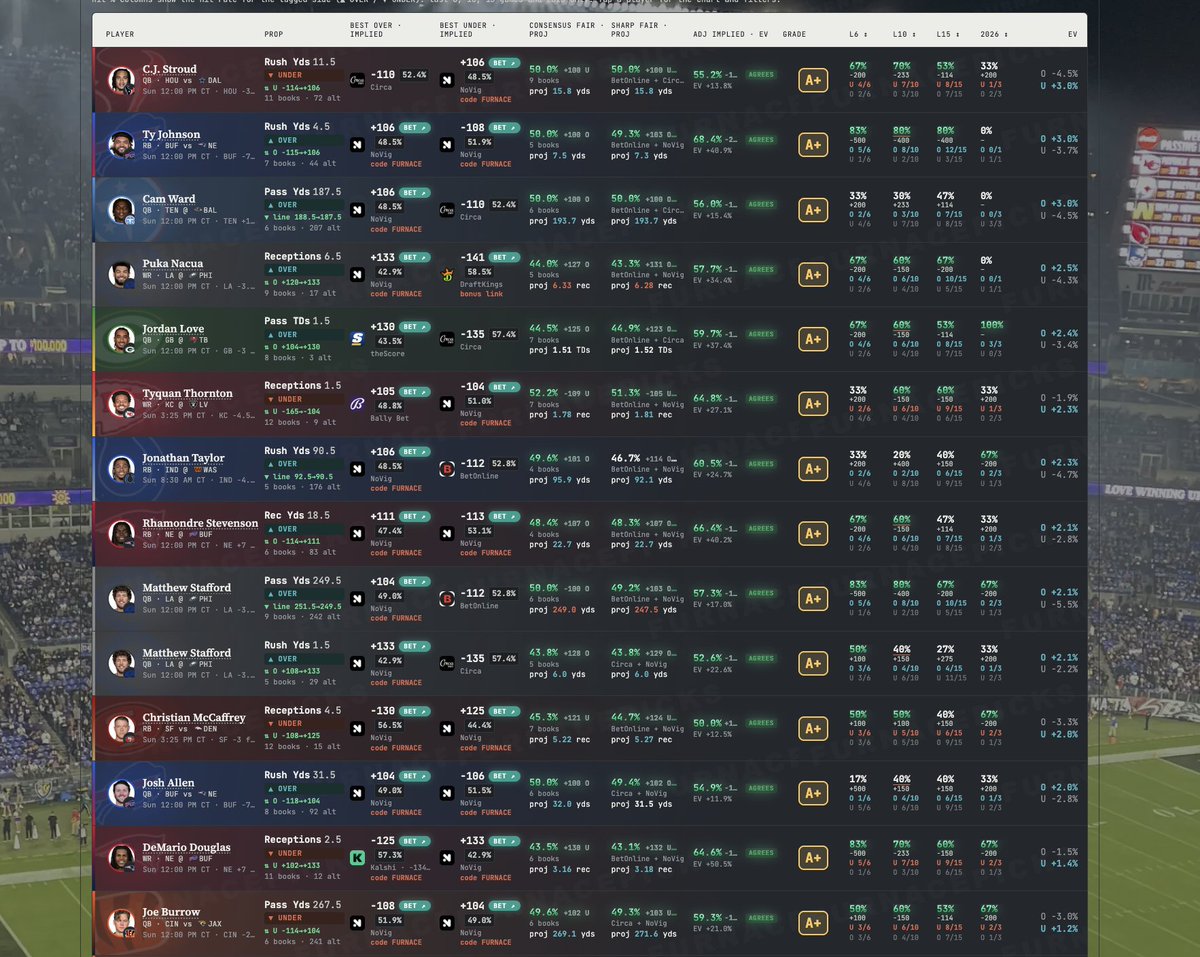Click BetOnline logo in Jonathan Taylor row
Image resolution: width=1200 pixels, height=957 pixels.
click(x=447, y=469)
